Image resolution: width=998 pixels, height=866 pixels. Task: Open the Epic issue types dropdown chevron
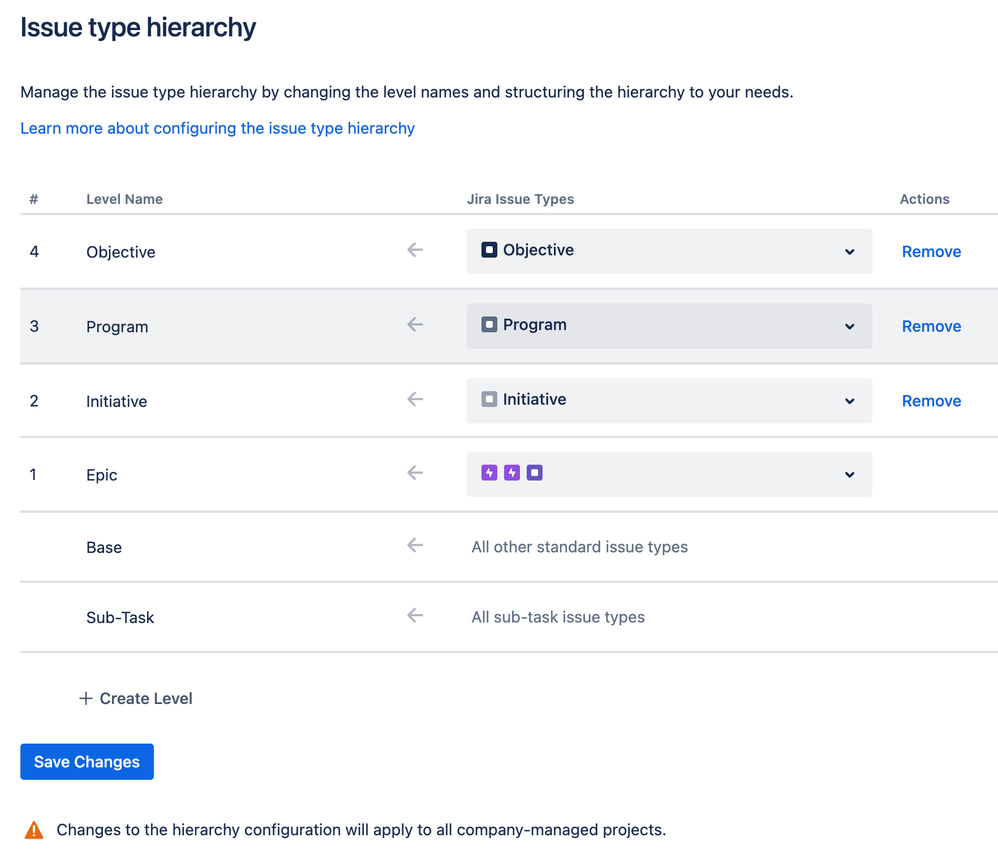coord(849,475)
